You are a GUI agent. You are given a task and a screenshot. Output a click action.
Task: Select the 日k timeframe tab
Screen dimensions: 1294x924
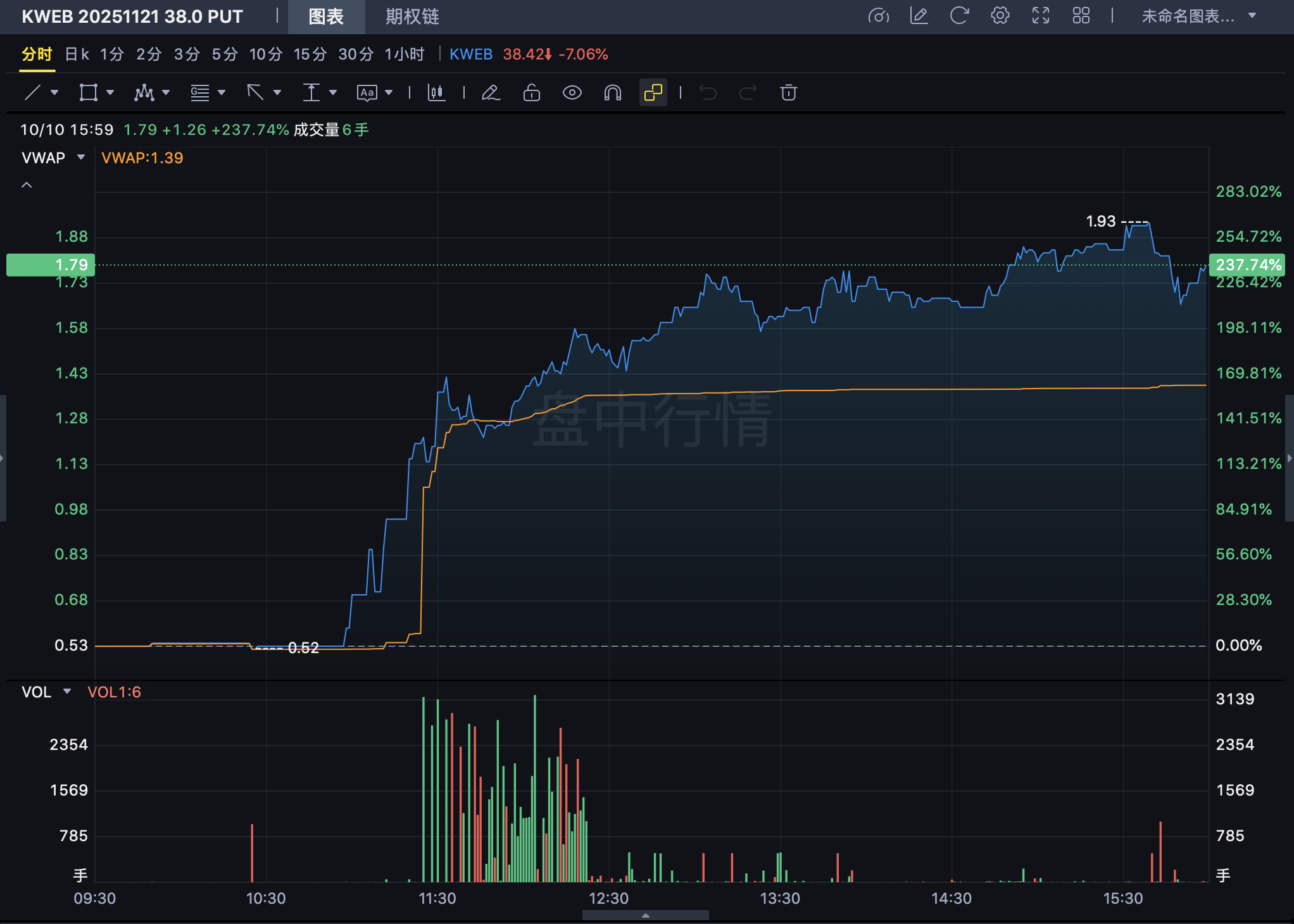pyautogui.click(x=77, y=54)
